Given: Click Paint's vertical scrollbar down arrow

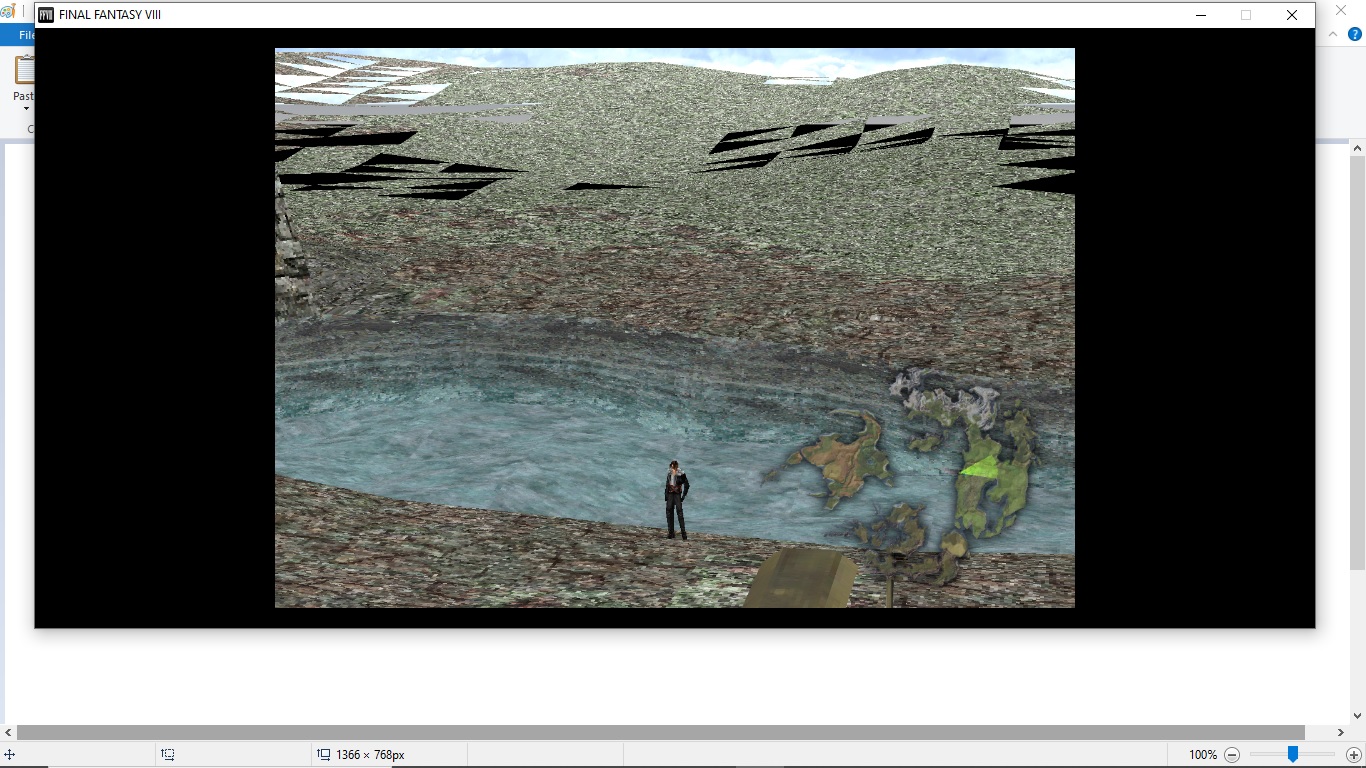Looking at the screenshot, I should [1357, 716].
